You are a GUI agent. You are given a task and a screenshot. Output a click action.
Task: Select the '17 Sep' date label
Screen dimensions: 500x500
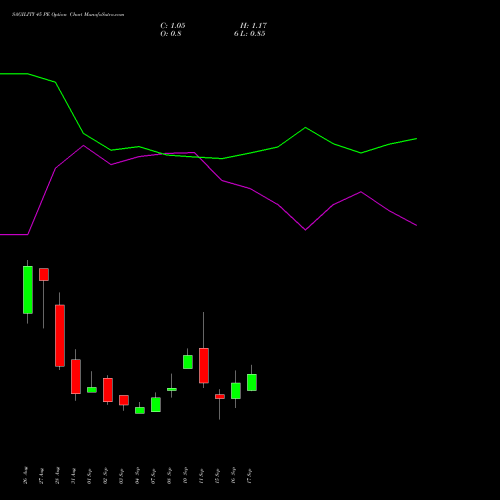[250, 475]
